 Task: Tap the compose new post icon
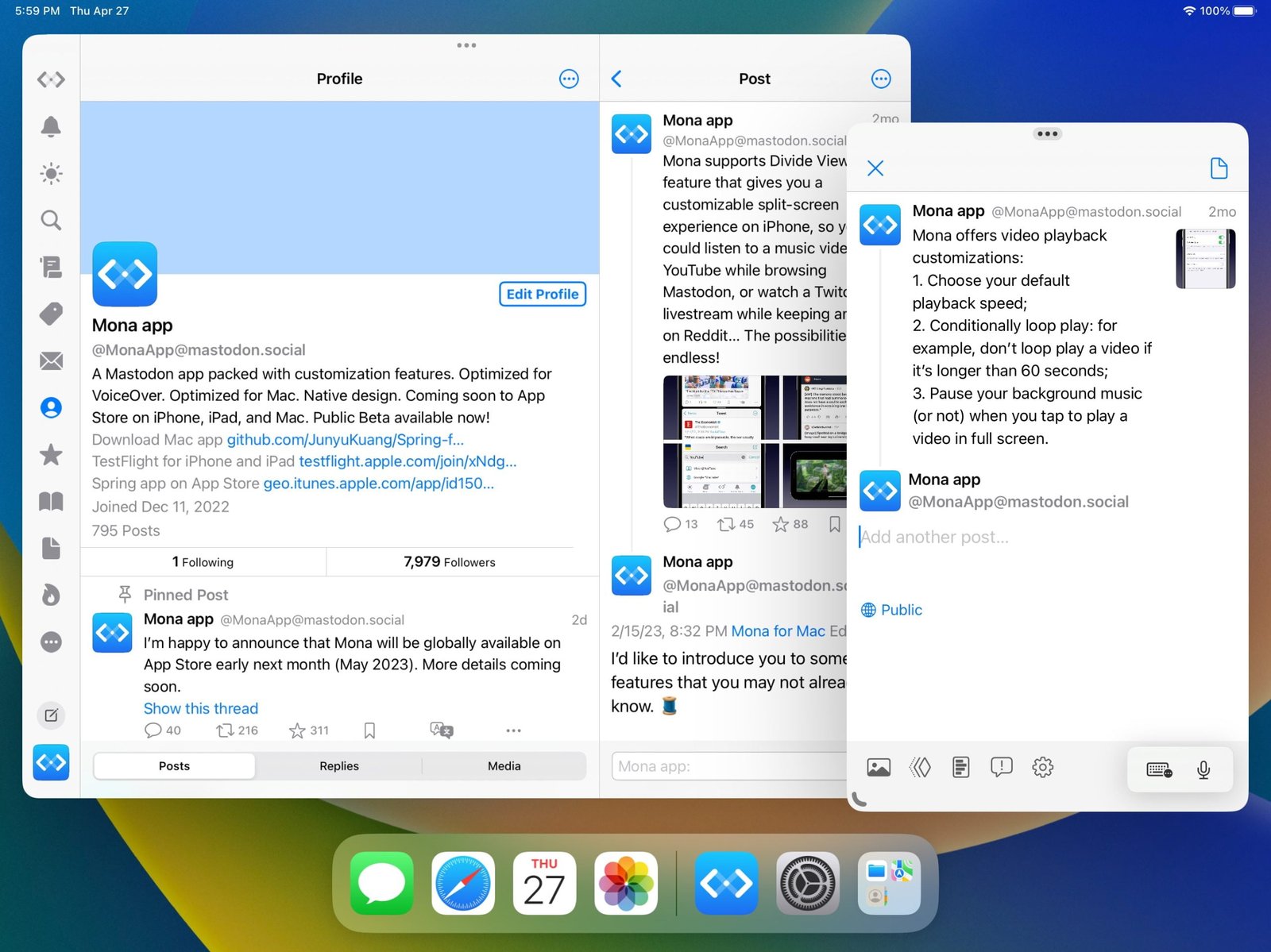coord(51,715)
